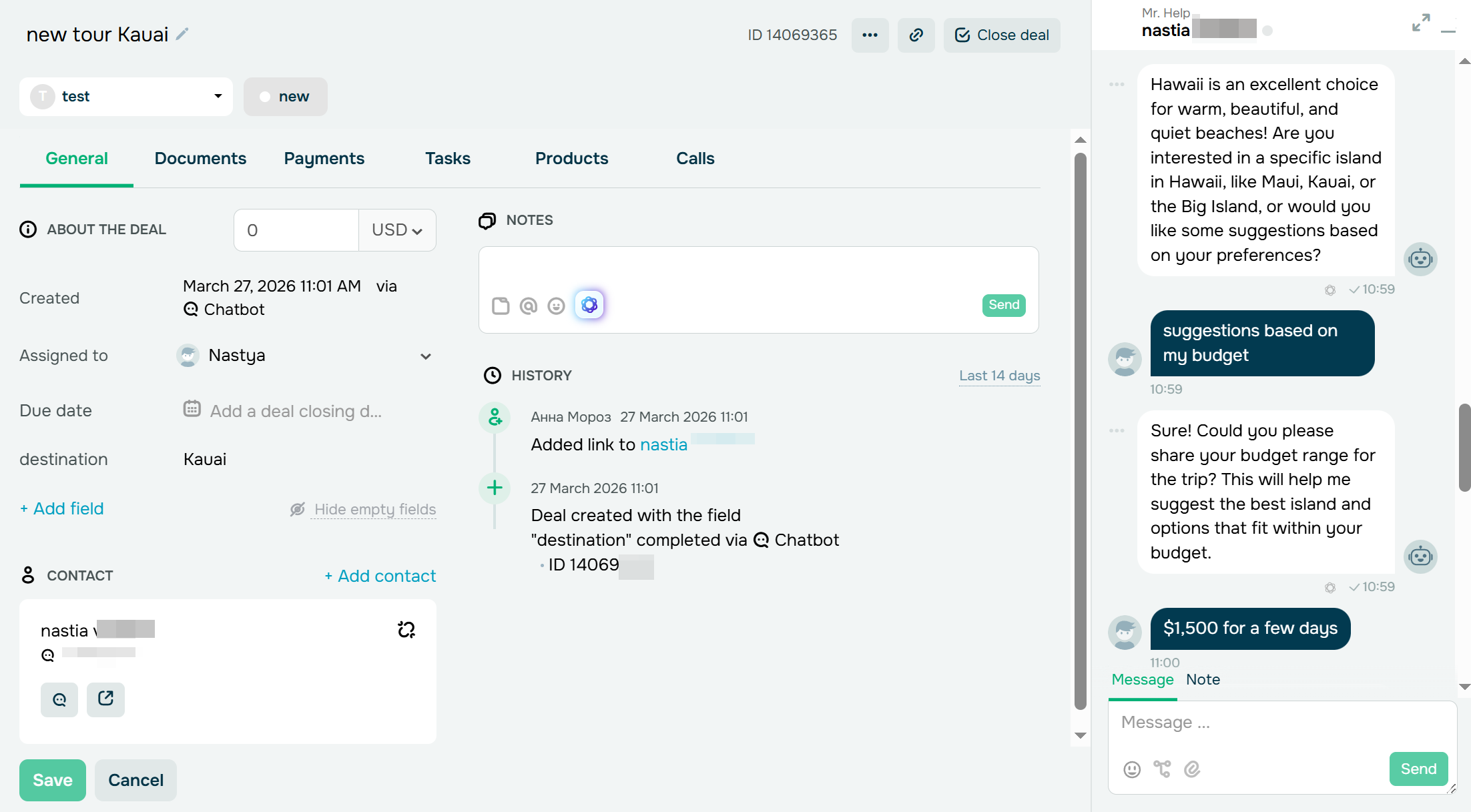
Task: Open chatbot flows icon in chat input
Action: point(1163,769)
